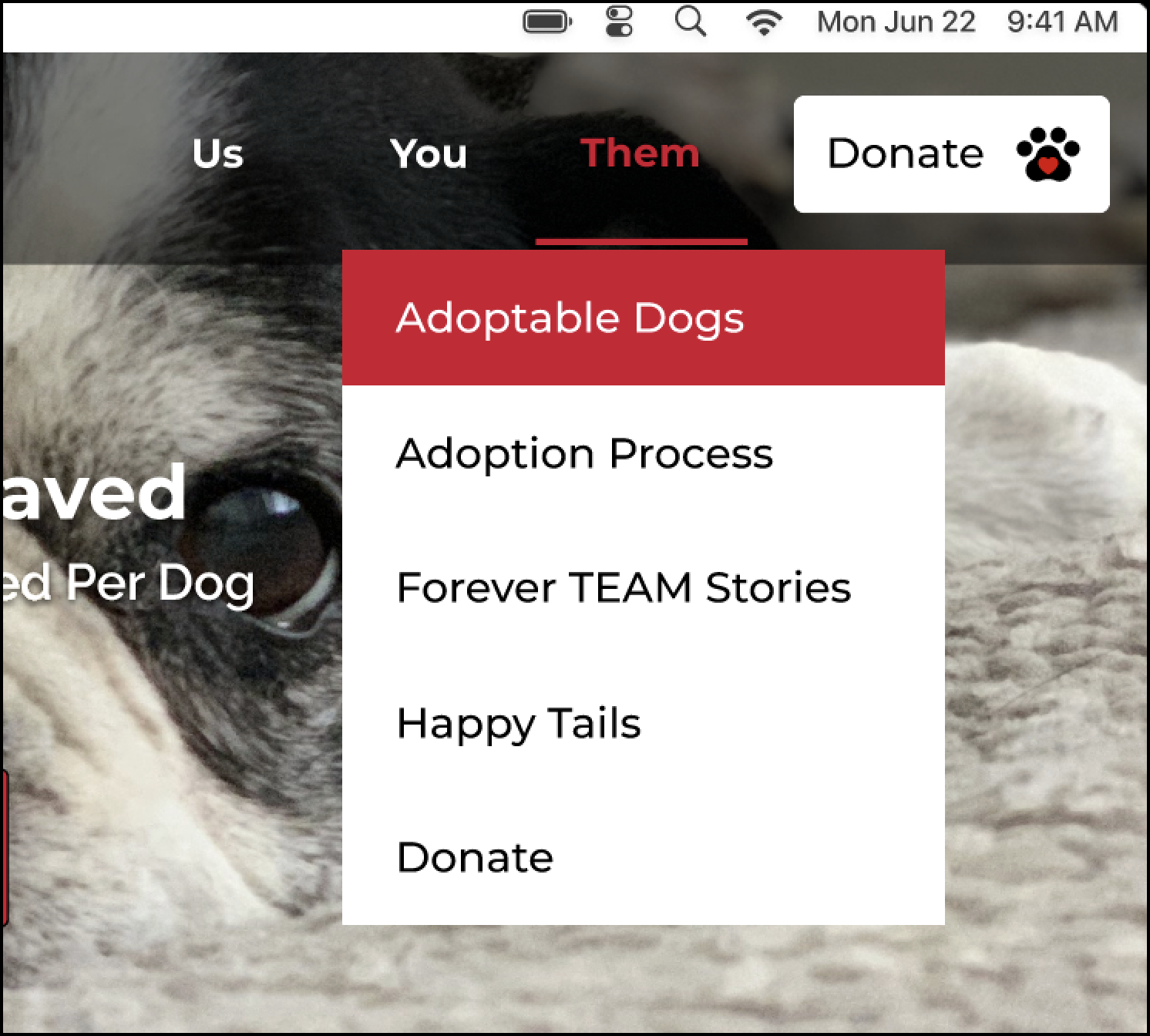Open the Wi-Fi status menu

[763, 22]
